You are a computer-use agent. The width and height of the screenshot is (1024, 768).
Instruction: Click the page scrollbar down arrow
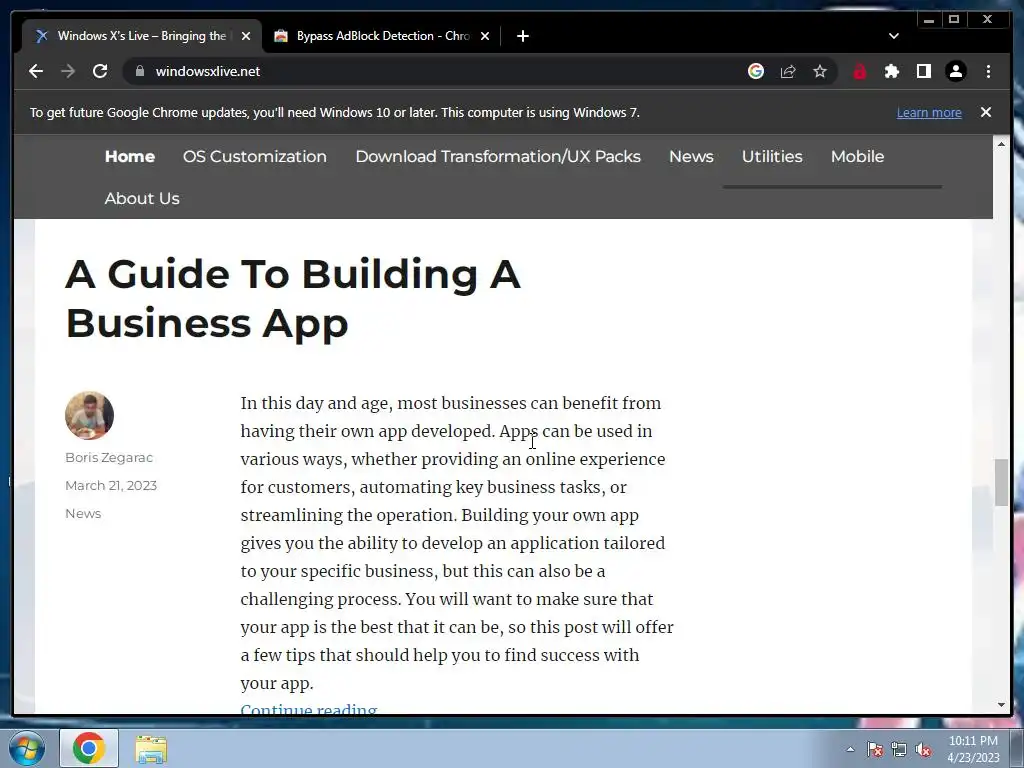[1001, 705]
